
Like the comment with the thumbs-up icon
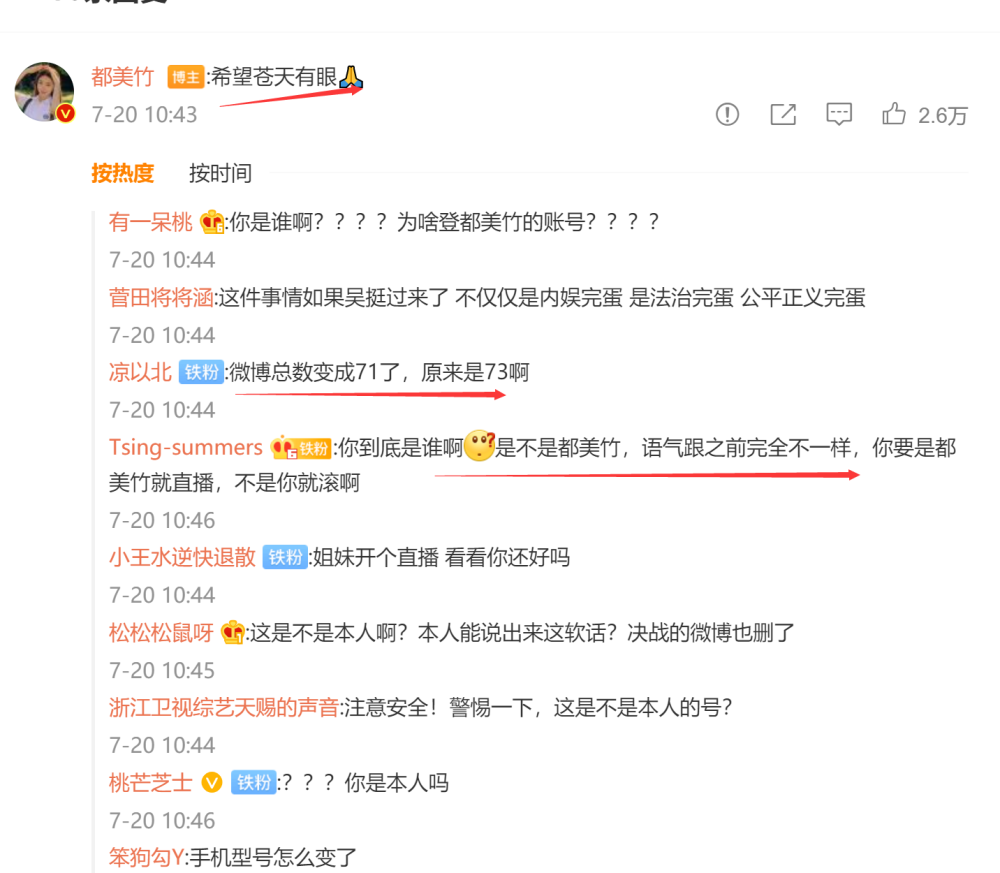pos(893,114)
